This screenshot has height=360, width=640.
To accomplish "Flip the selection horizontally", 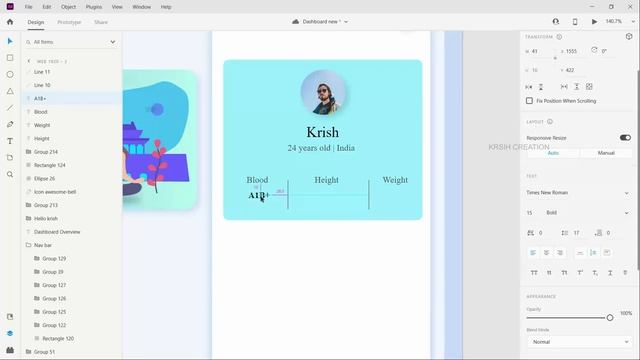I will 529,87.
